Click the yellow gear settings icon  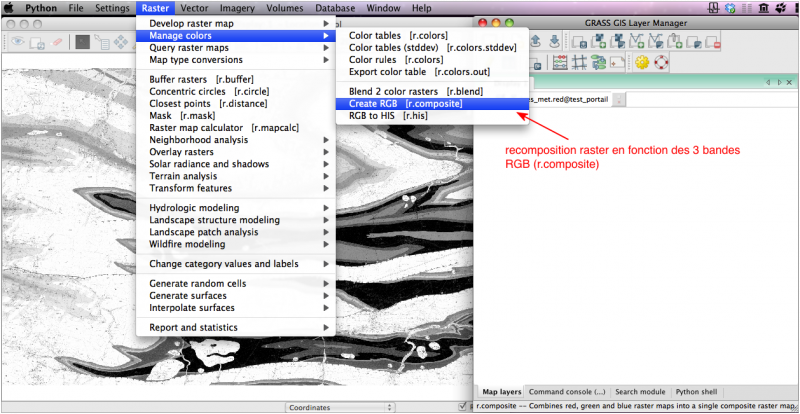[642, 62]
